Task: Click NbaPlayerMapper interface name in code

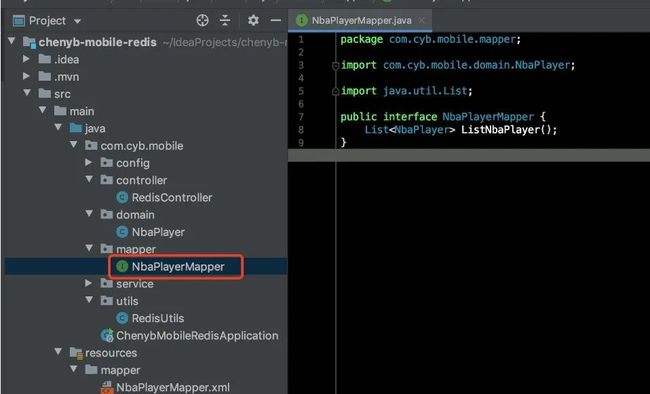Action: [488, 117]
